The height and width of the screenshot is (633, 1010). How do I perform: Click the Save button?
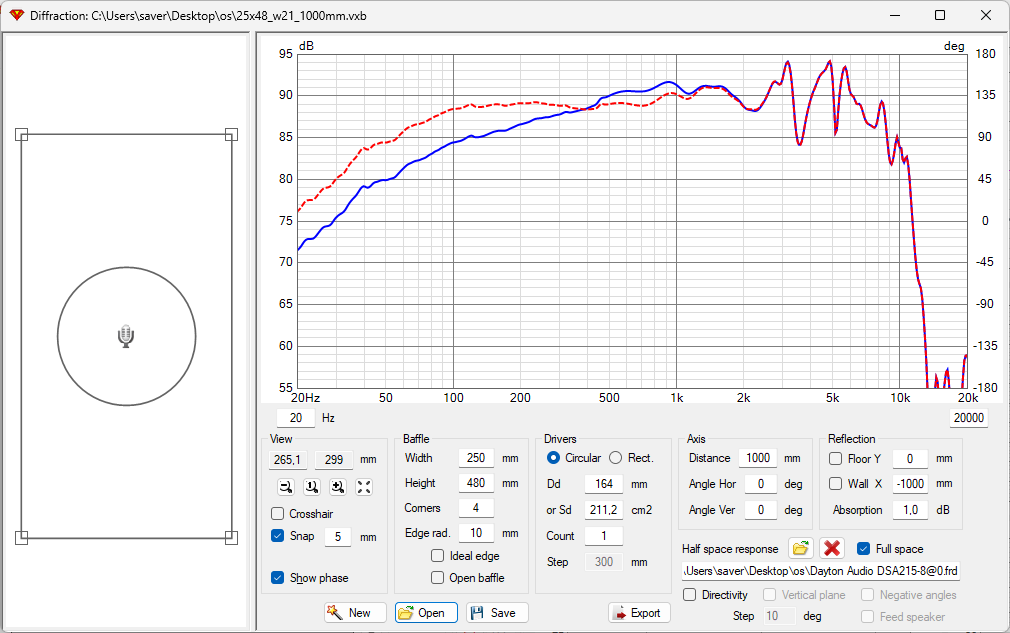pos(497,612)
